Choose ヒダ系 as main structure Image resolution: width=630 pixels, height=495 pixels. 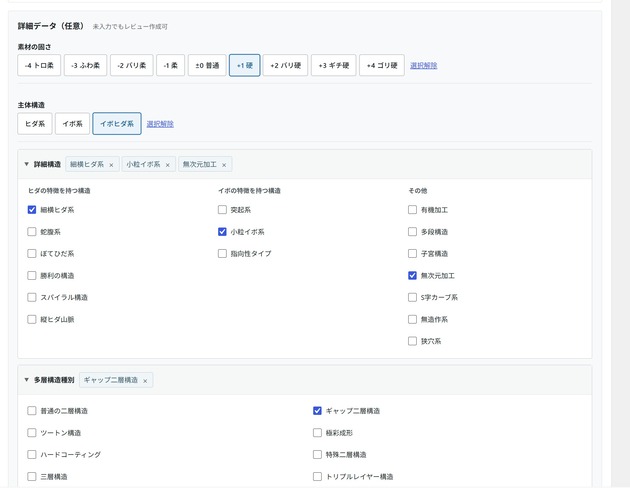[35, 124]
